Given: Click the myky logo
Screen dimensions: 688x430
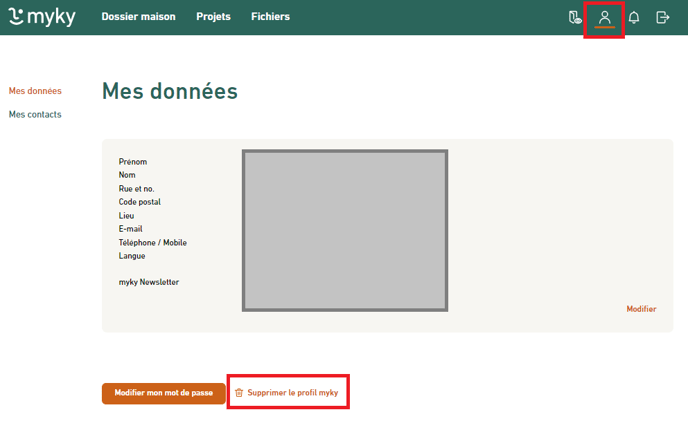Looking at the screenshot, I should 42,17.
